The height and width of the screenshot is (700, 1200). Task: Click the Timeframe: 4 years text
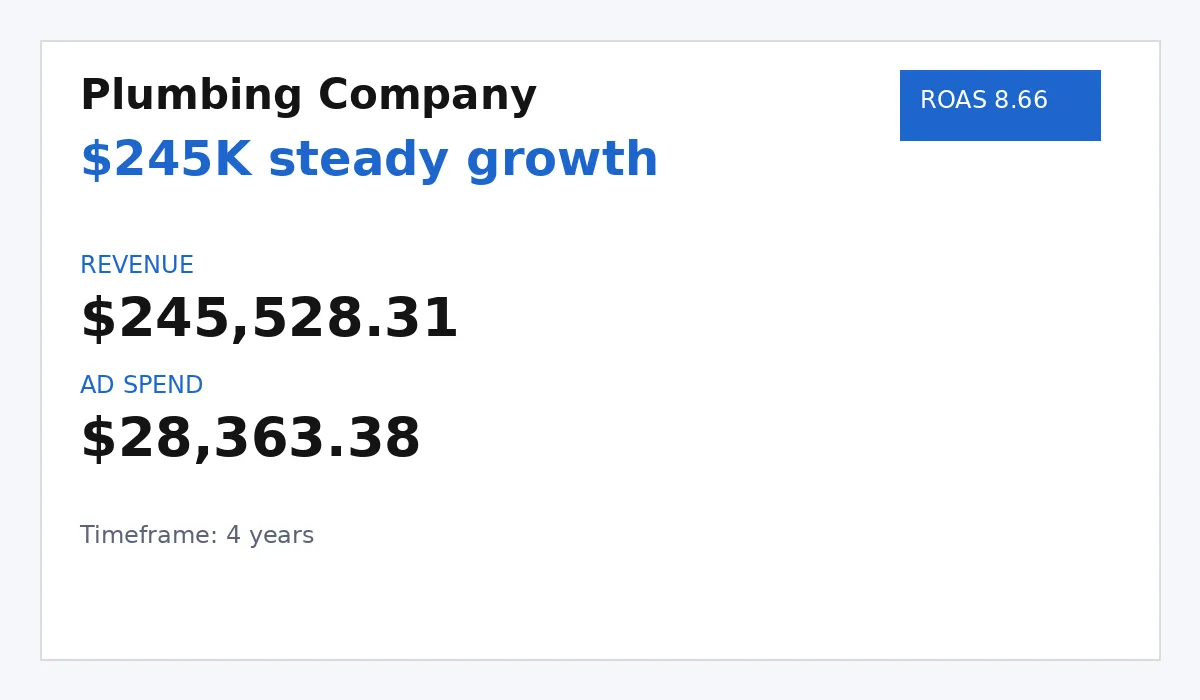tap(197, 536)
